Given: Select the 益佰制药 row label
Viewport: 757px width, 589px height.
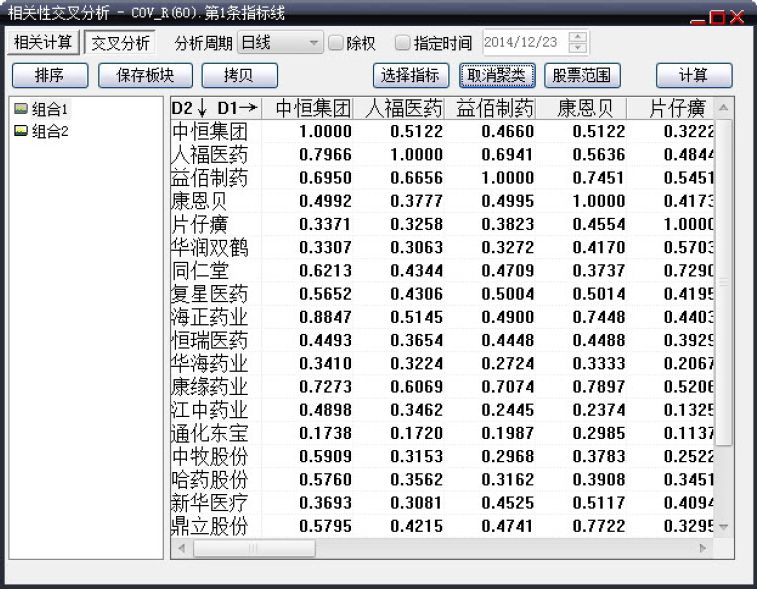Looking at the screenshot, I should [210, 178].
